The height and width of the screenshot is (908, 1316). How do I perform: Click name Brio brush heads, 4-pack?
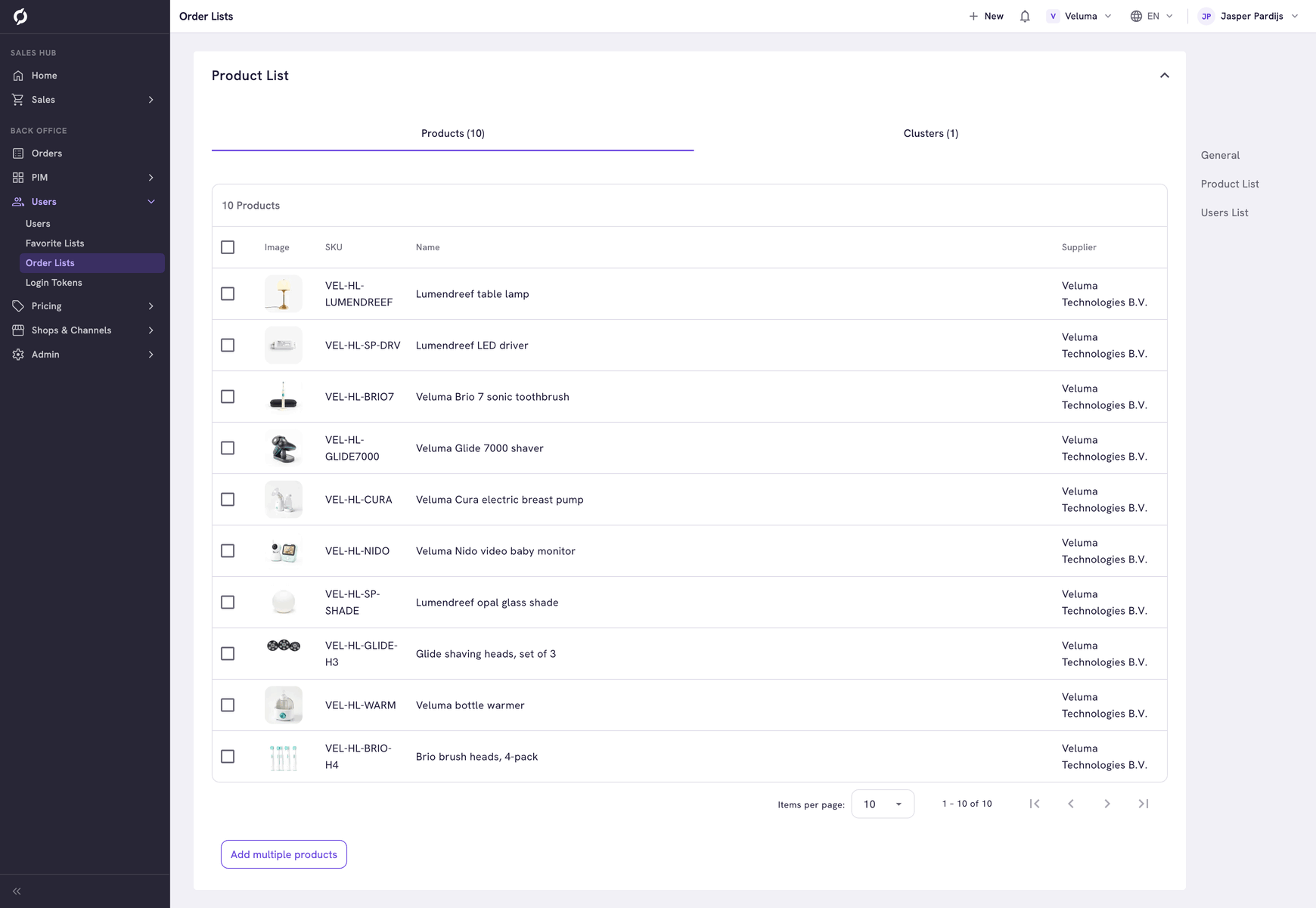[476, 757]
